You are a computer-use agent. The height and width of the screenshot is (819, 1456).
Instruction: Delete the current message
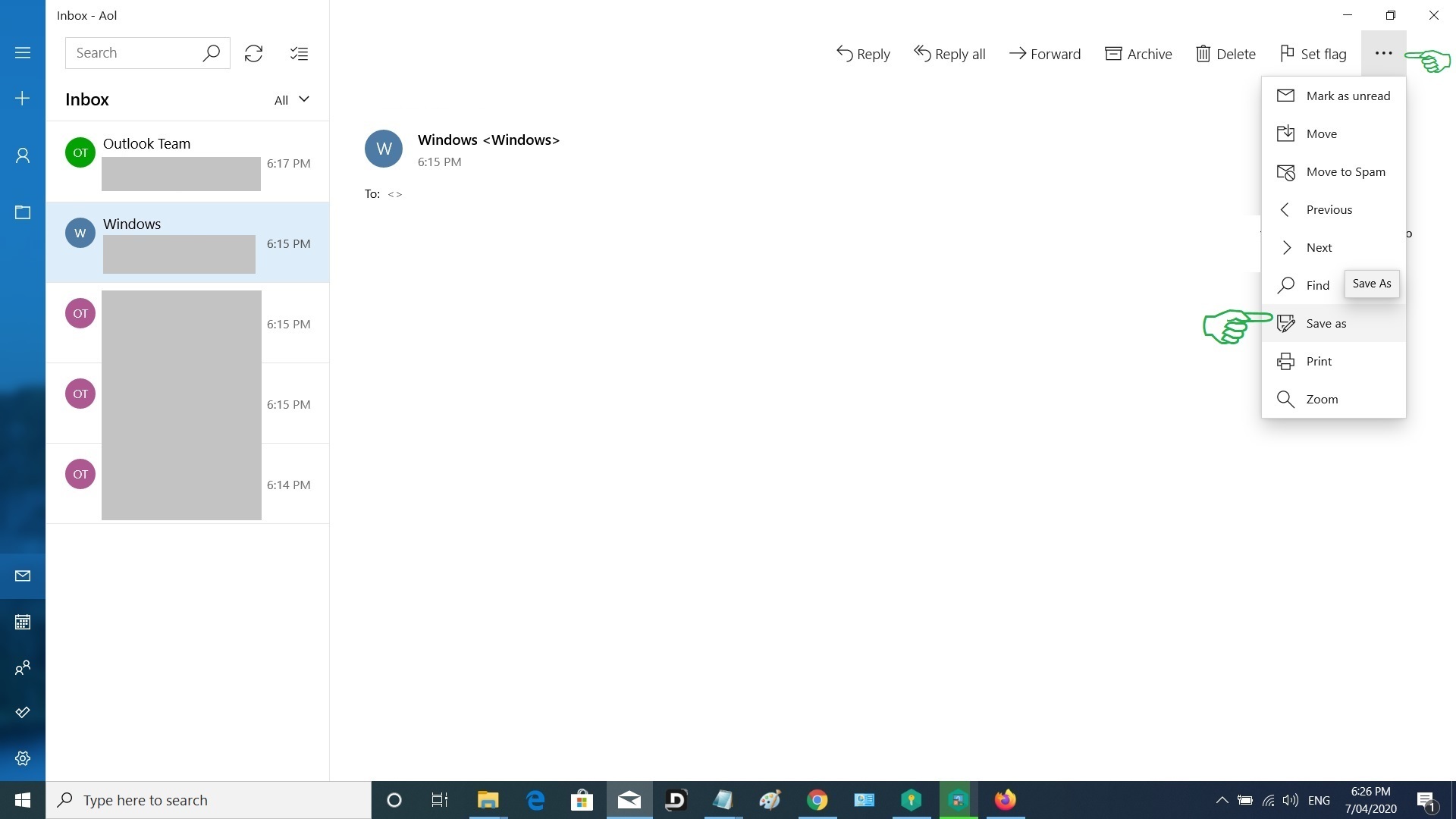[1225, 54]
